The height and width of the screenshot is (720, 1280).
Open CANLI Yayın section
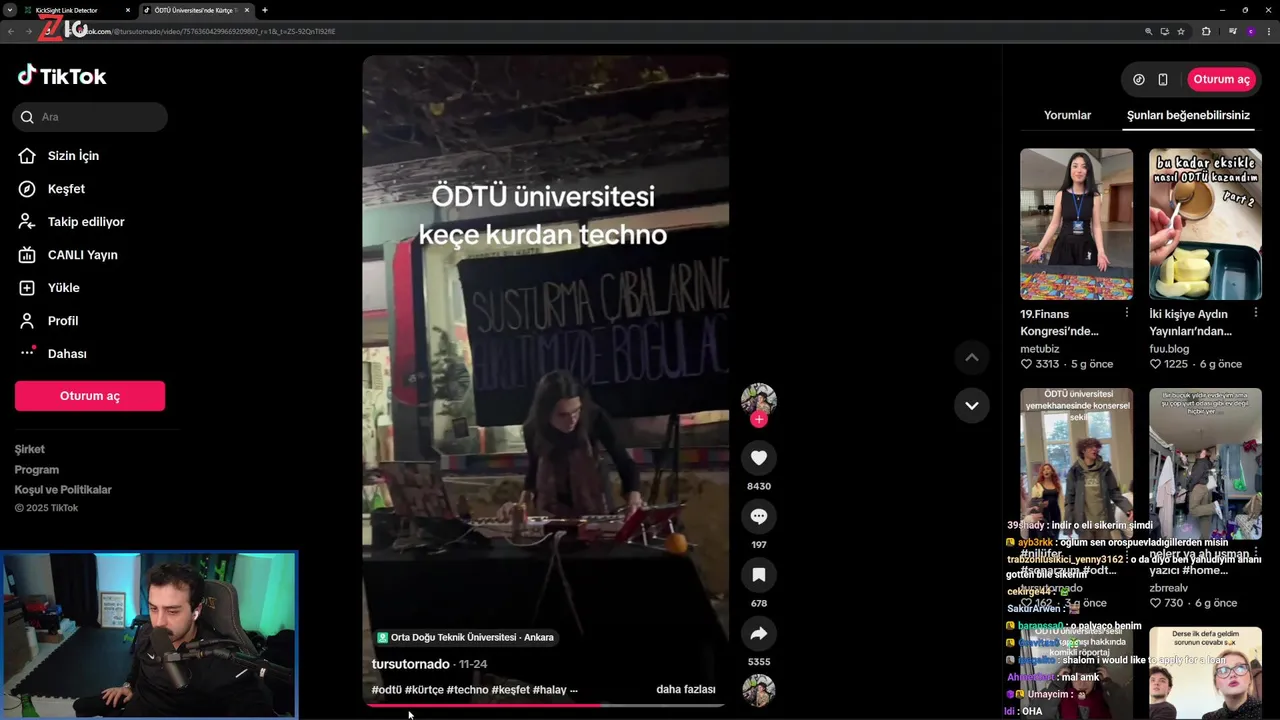click(x=82, y=255)
